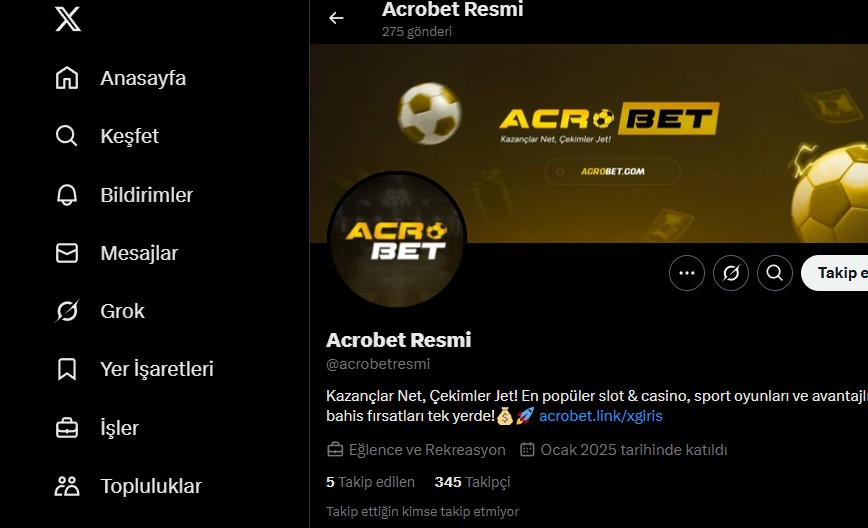Follow with the Takip et button
The width and height of the screenshot is (868, 528).
835,273
